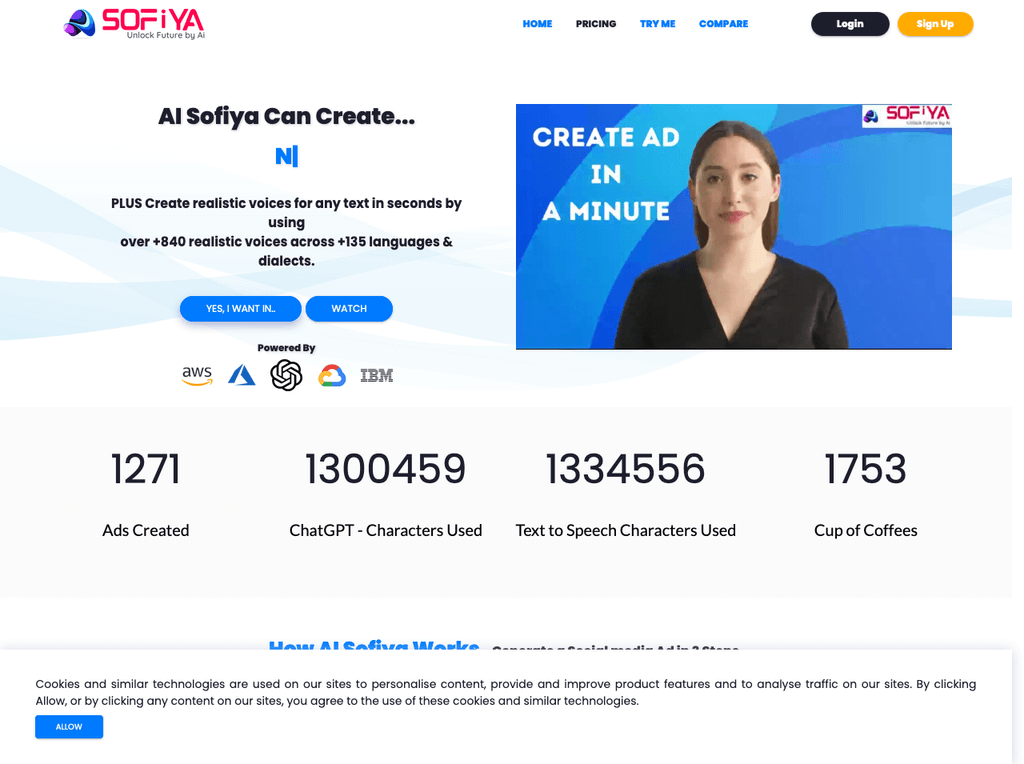
Task: Click the OpenAI knot logo
Action: click(286, 375)
